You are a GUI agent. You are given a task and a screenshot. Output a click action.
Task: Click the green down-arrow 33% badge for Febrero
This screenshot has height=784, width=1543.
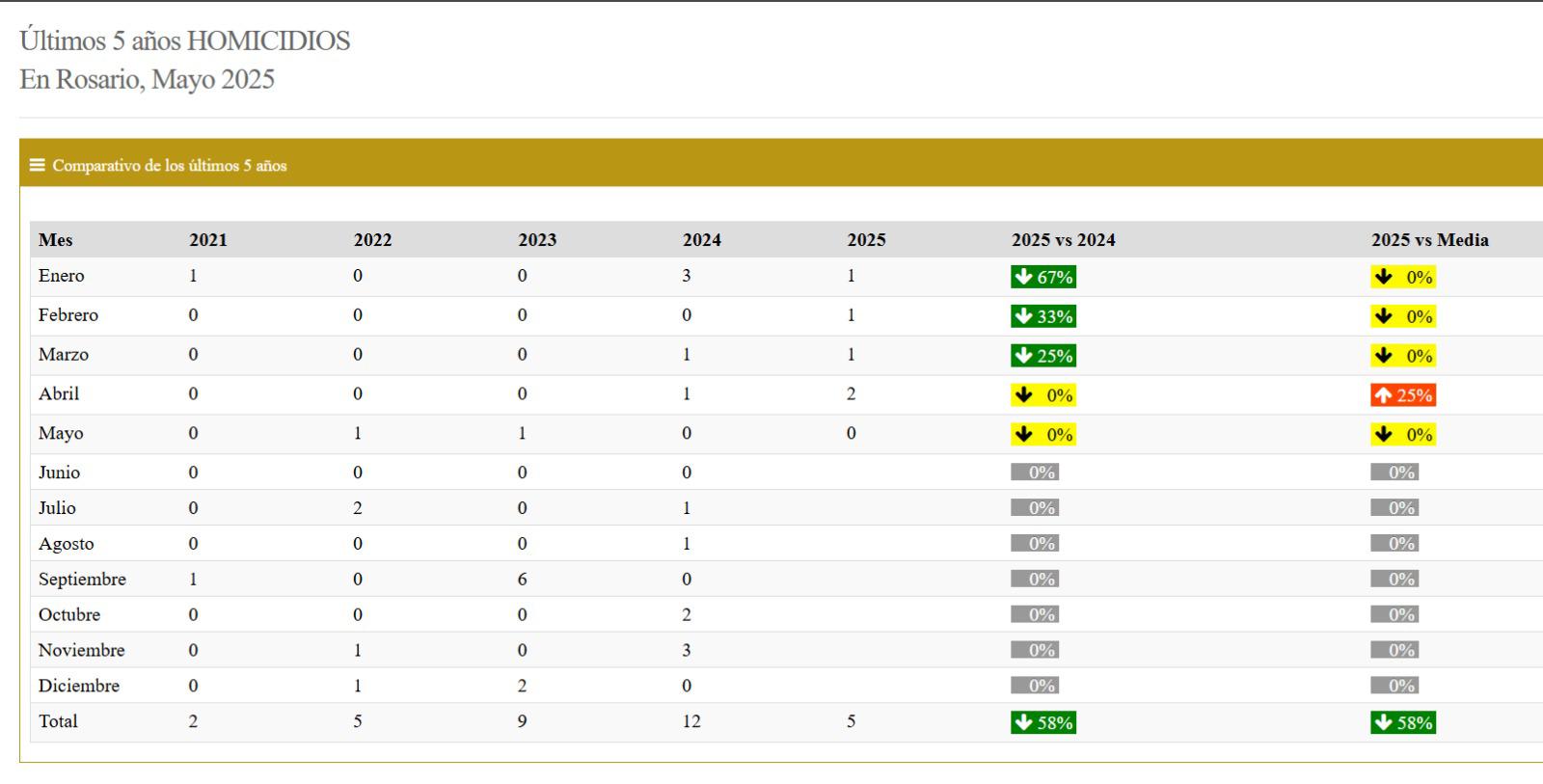tap(1042, 316)
